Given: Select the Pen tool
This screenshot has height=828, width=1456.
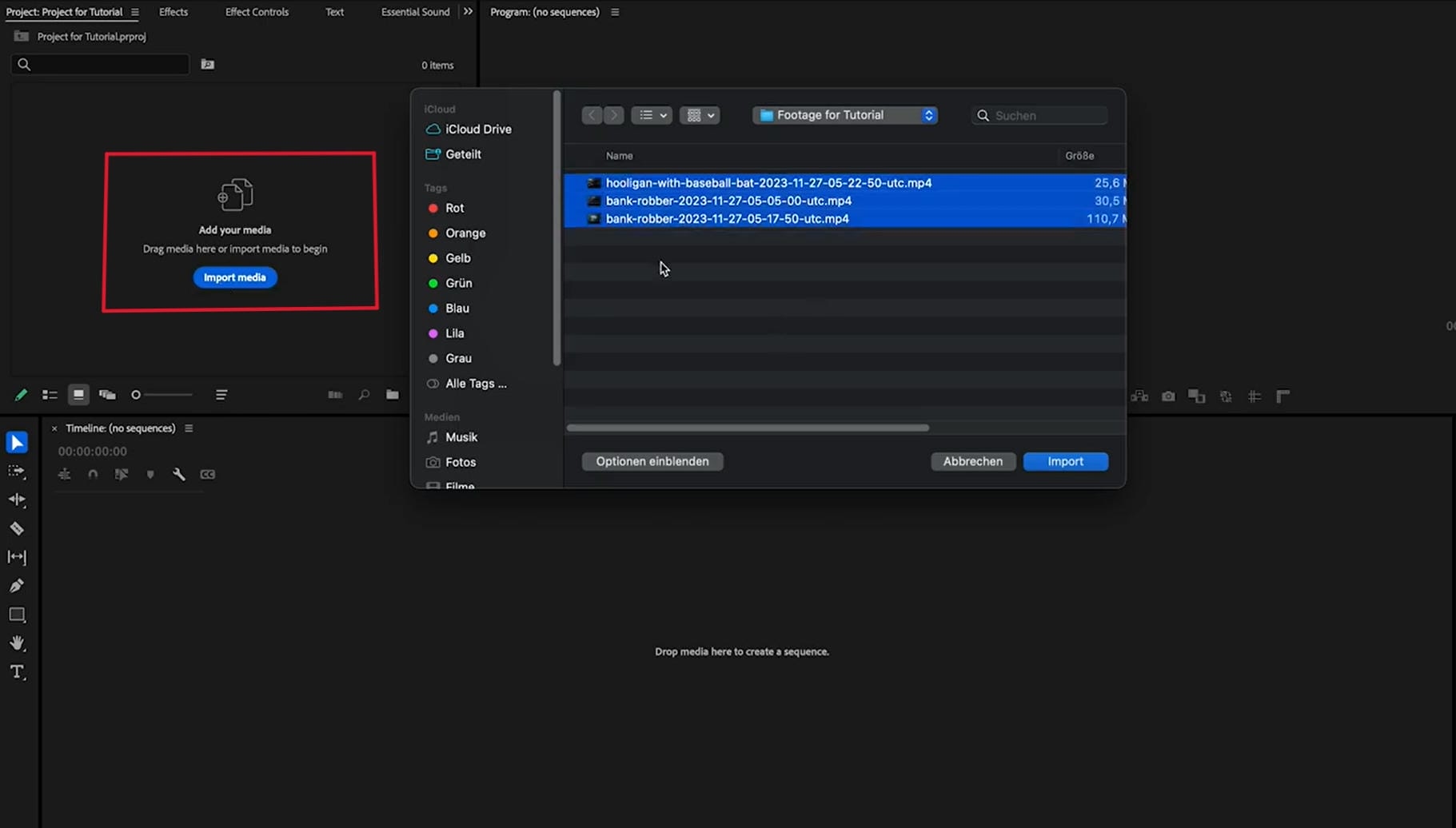Looking at the screenshot, I should tap(17, 586).
